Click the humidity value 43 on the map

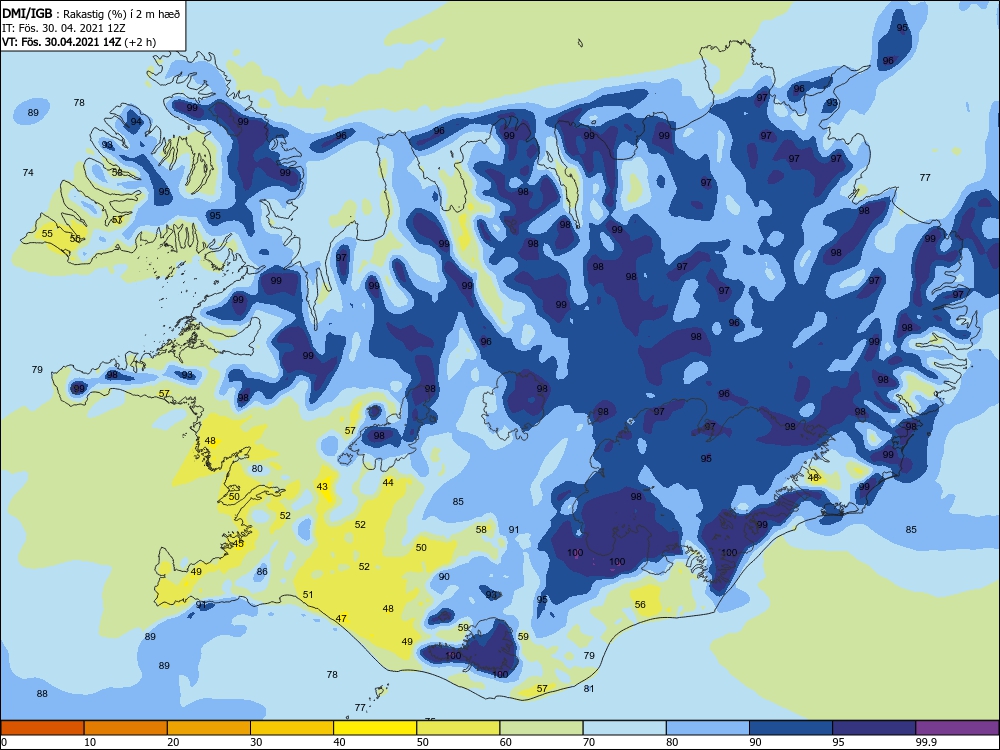322,487
